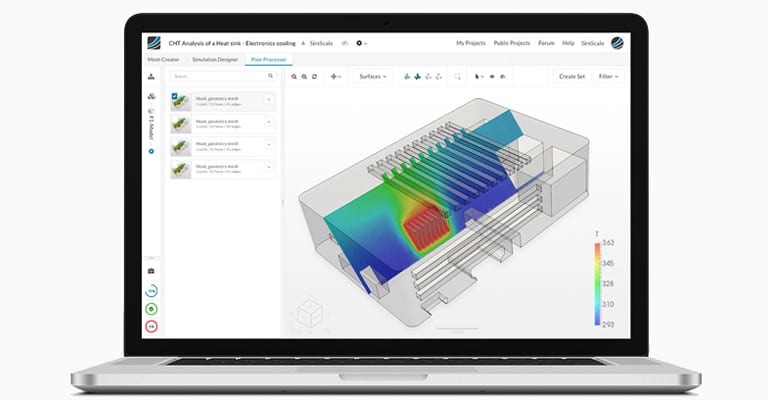Viewport: 768px width, 400px height.
Task: Click the zoom out magnifier icon
Action: pos(304,76)
